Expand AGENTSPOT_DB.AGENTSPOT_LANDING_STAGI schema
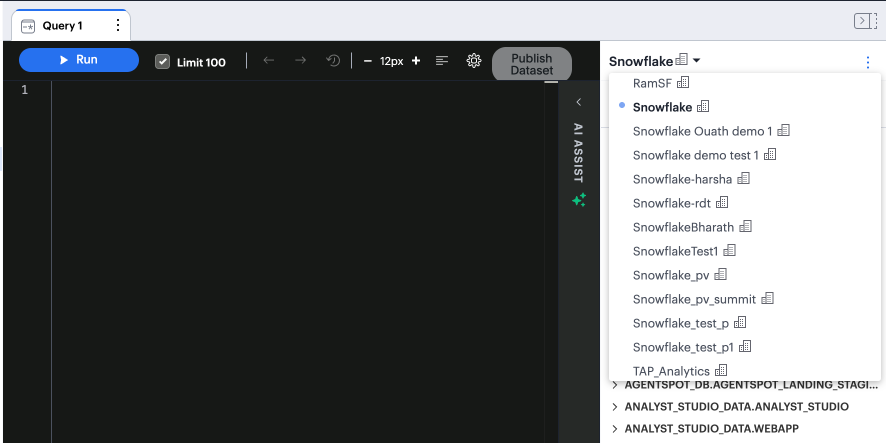Viewport: 886px width, 443px height. pos(615,385)
